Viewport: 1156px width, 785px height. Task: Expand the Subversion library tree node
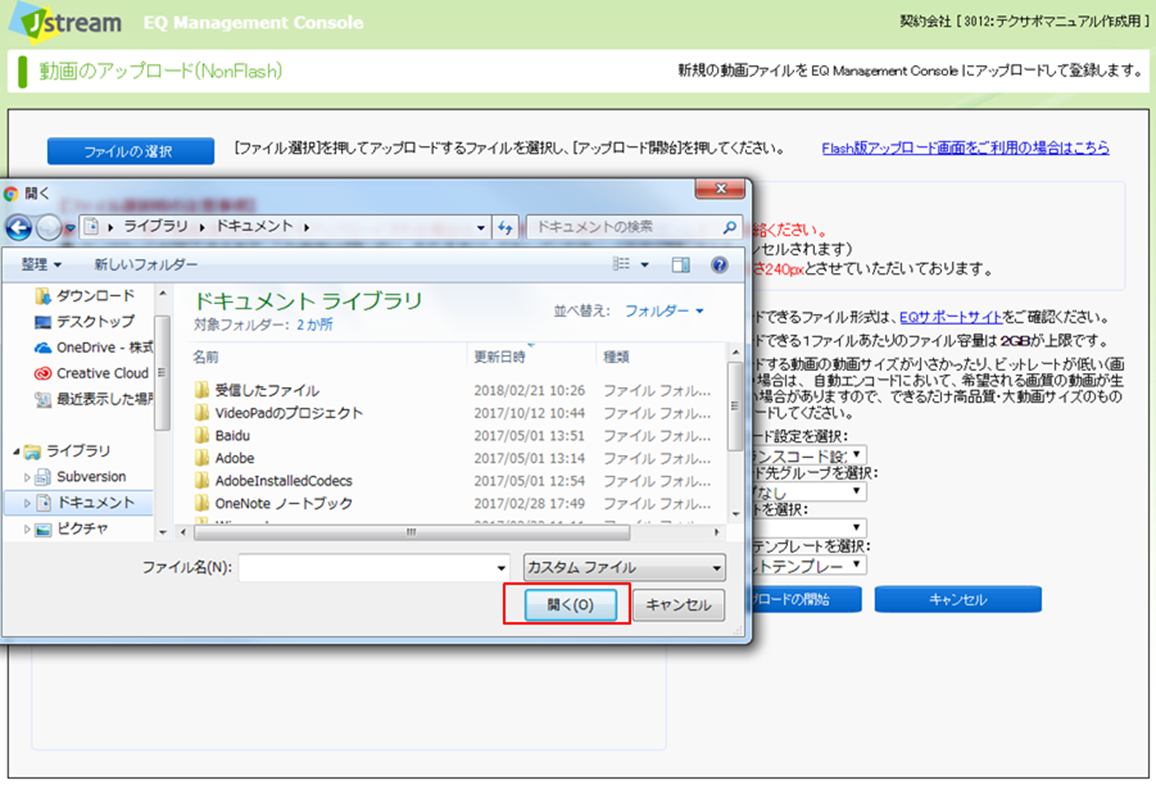pos(28,478)
